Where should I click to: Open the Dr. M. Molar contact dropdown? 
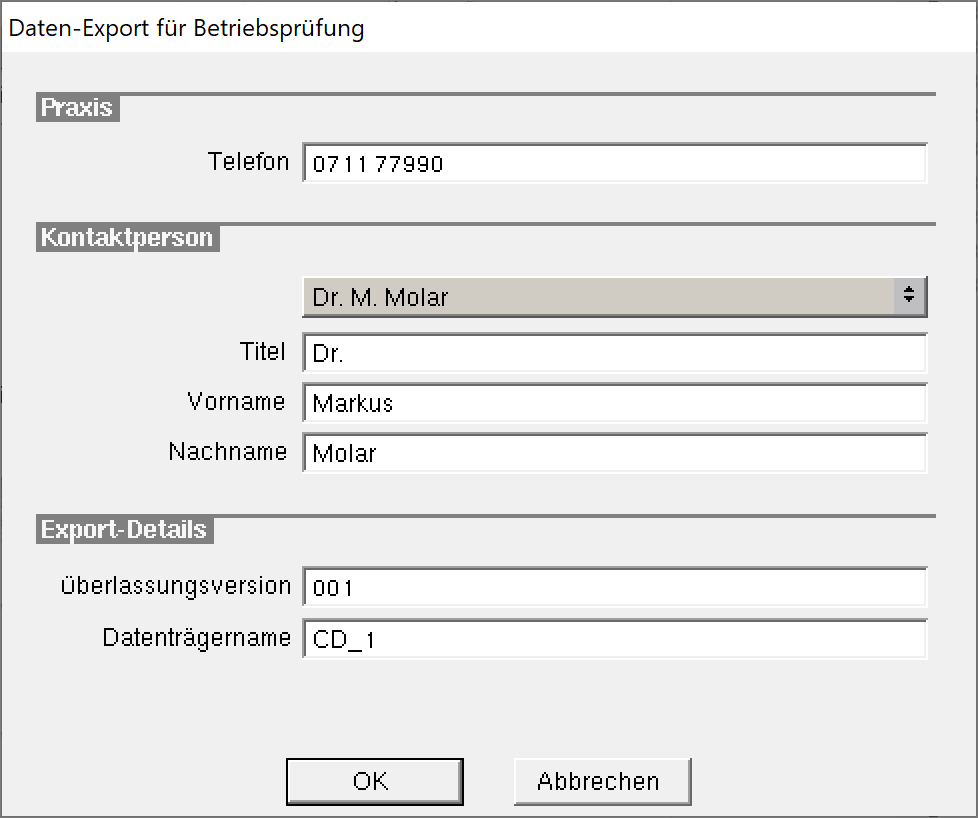(614, 297)
